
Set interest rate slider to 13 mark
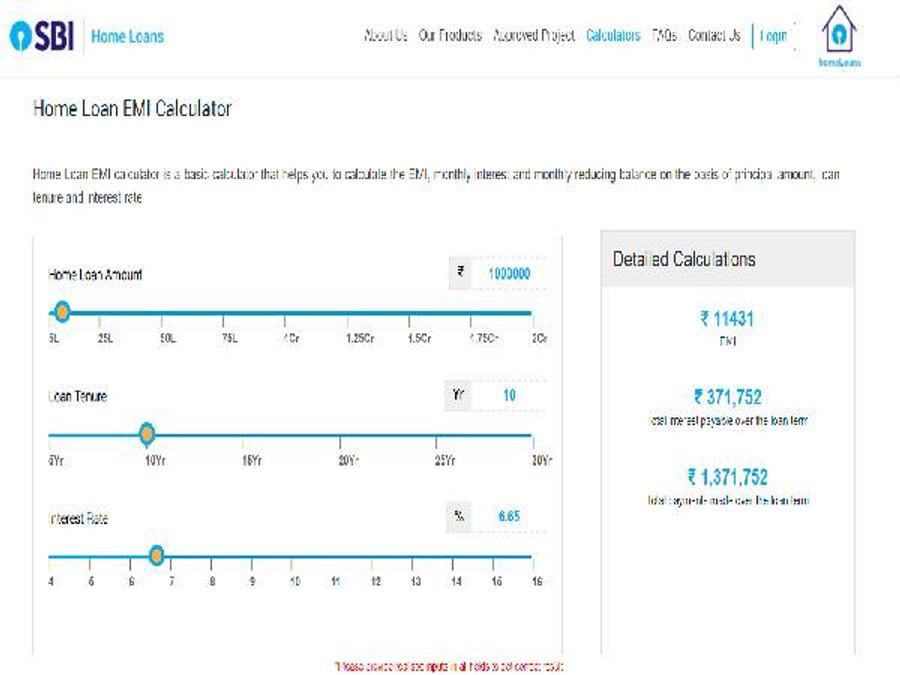tap(412, 557)
